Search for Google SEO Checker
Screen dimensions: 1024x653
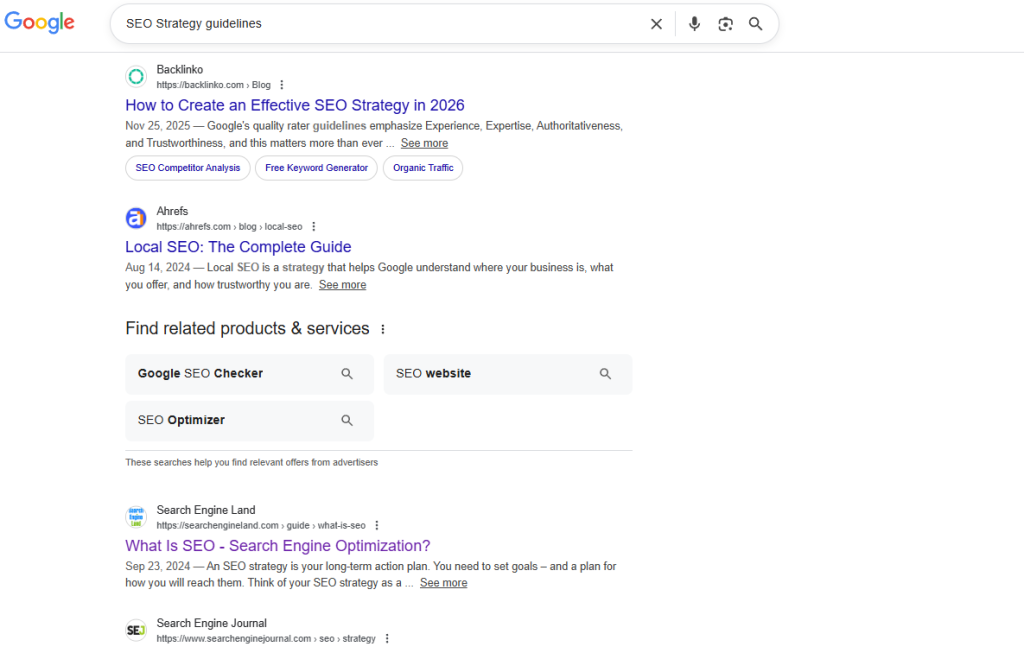(x=249, y=374)
